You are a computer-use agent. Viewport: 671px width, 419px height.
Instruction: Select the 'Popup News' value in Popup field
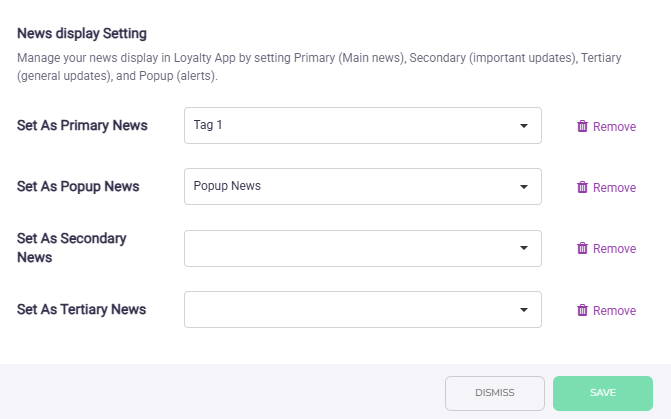[227, 186]
